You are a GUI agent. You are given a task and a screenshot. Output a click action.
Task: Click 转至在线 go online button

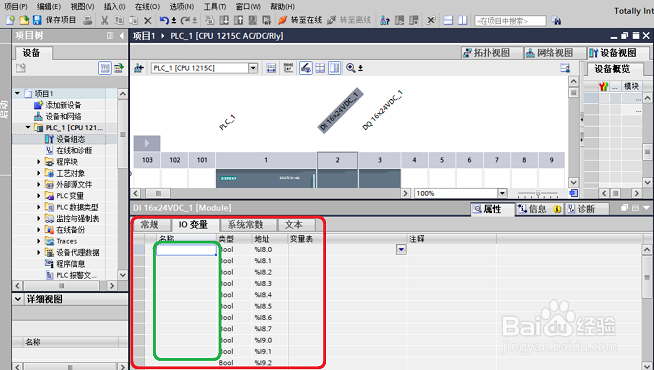coord(300,20)
